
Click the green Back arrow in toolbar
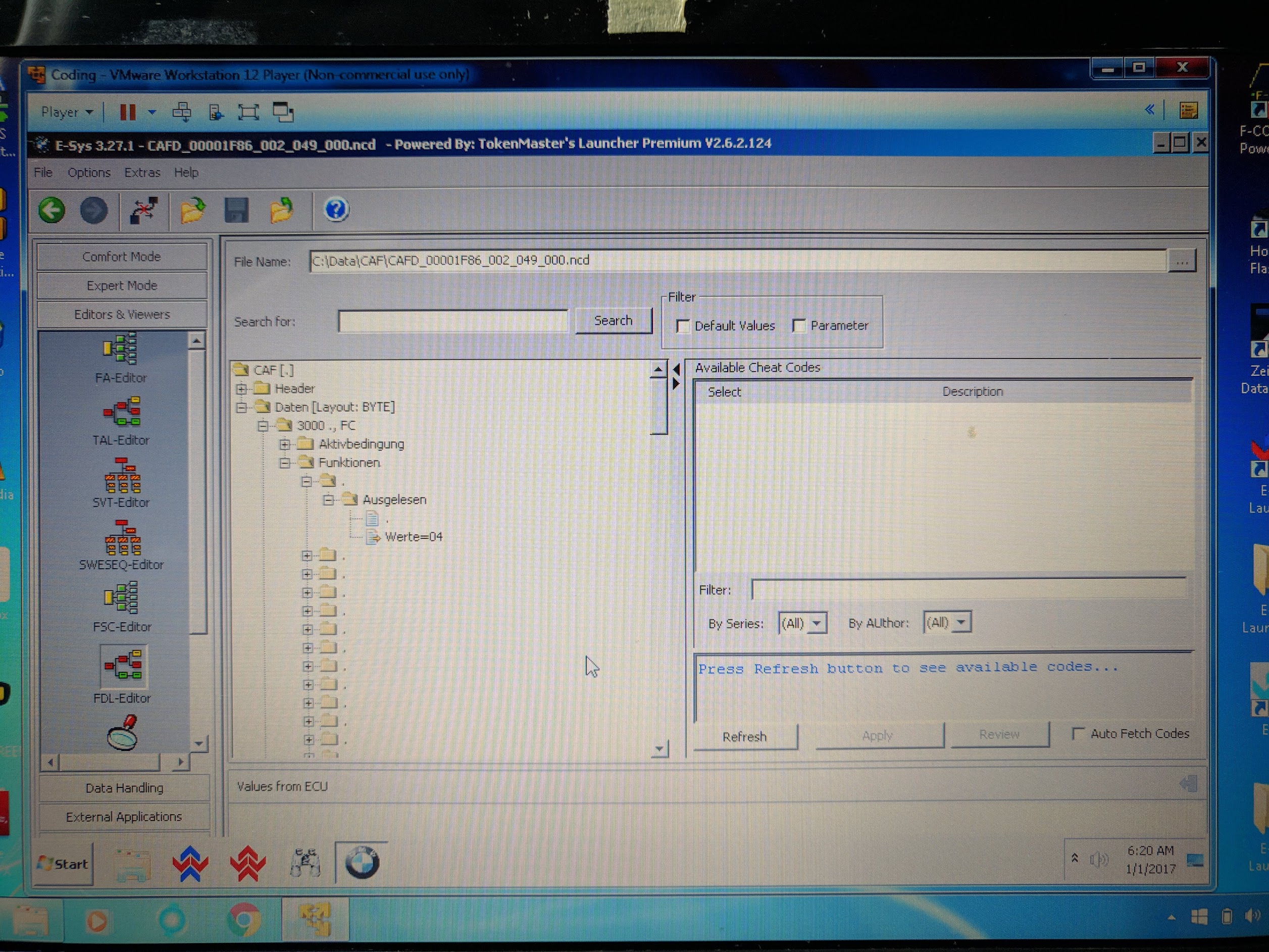(52, 211)
